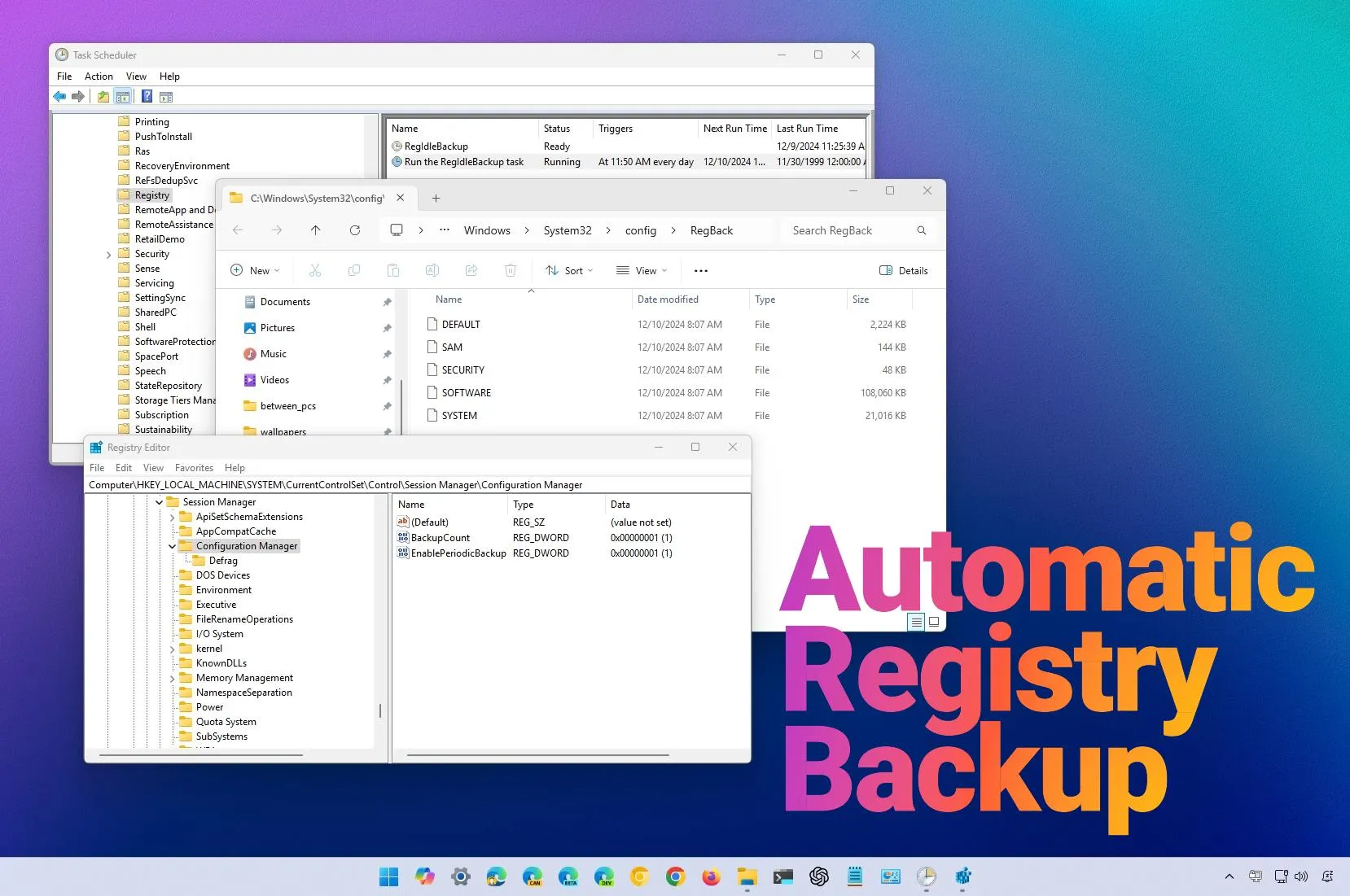The image size is (1350, 896).
Task: Select the EnablePeriodicBackup registry value
Action: click(x=458, y=553)
